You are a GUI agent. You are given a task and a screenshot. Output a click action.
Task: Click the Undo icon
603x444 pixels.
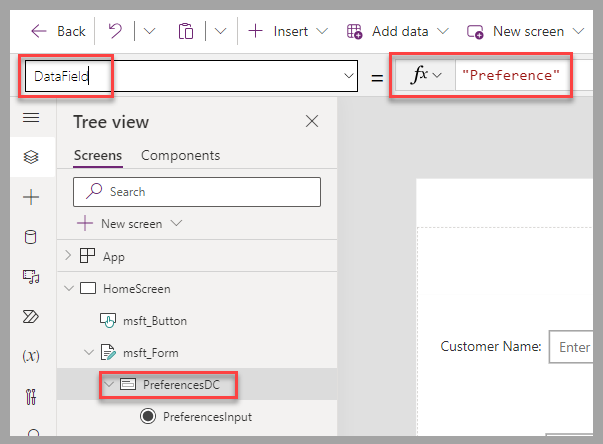(x=115, y=31)
